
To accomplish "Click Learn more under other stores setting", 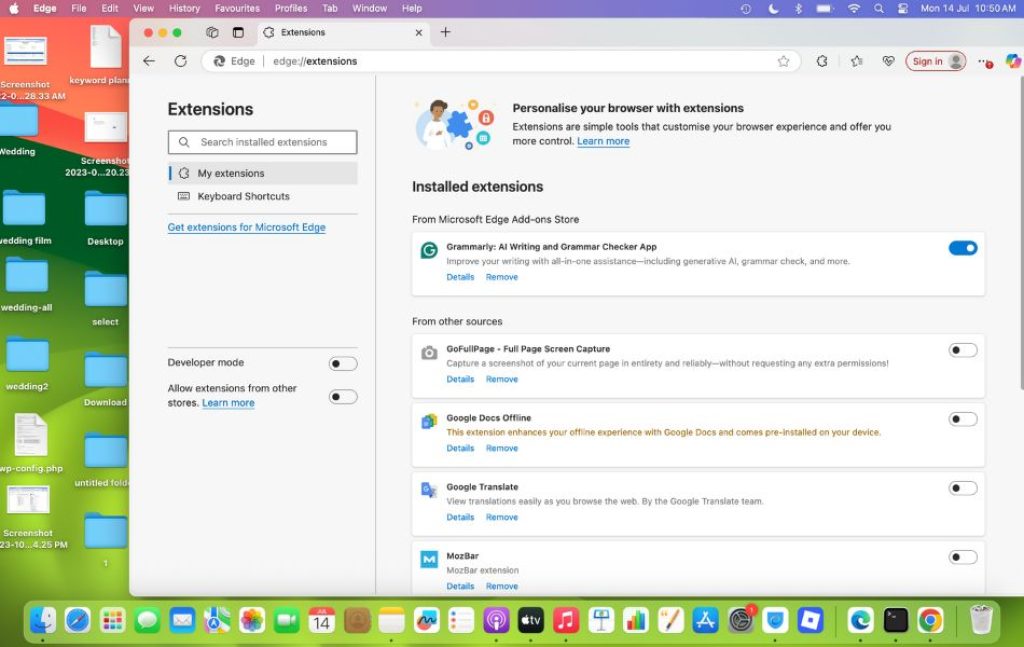I will point(228,403).
